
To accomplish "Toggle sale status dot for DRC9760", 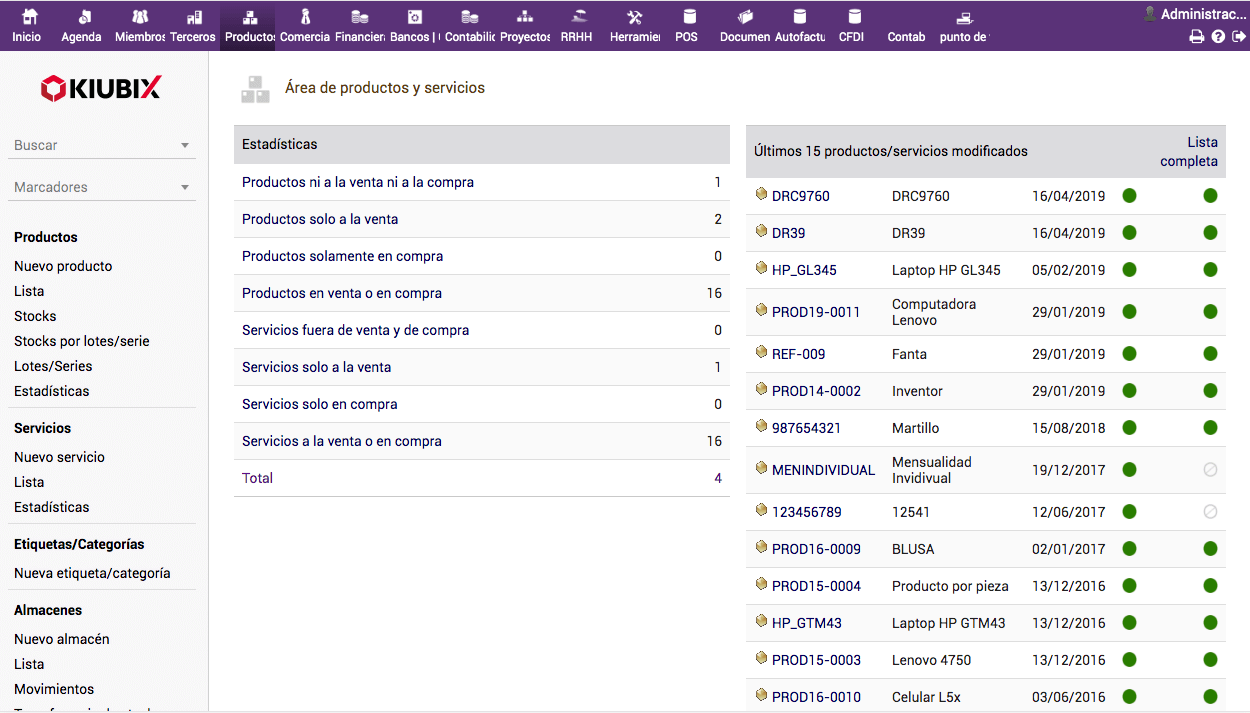I will pyautogui.click(x=1129, y=196).
